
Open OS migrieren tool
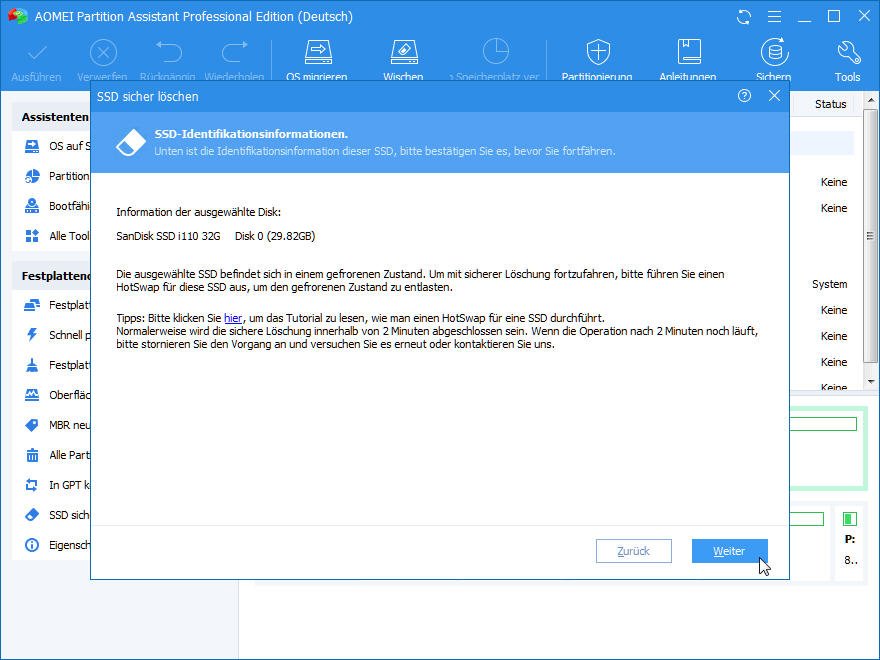[317, 60]
